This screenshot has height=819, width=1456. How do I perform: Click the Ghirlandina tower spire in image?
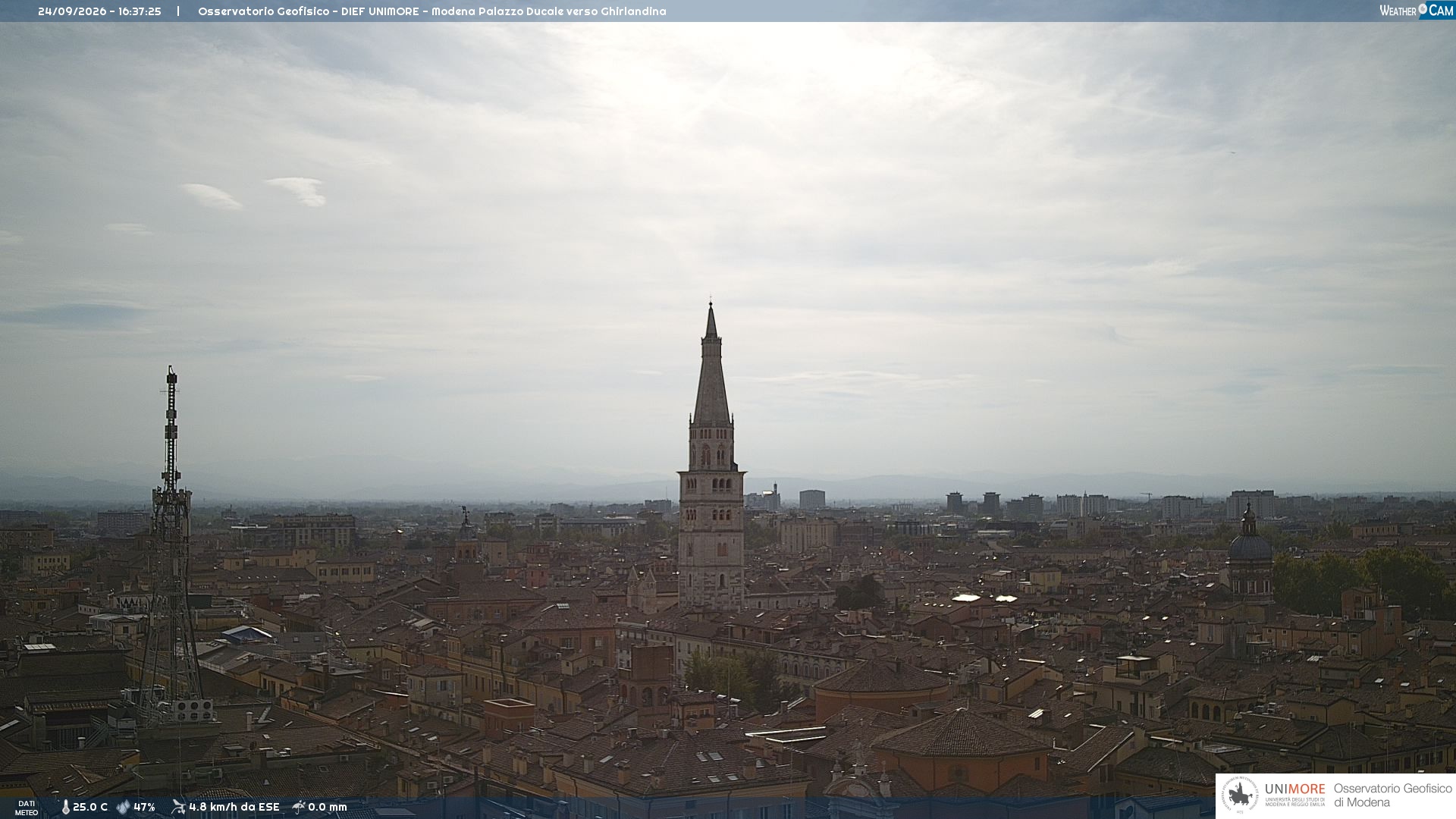[x=711, y=364]
